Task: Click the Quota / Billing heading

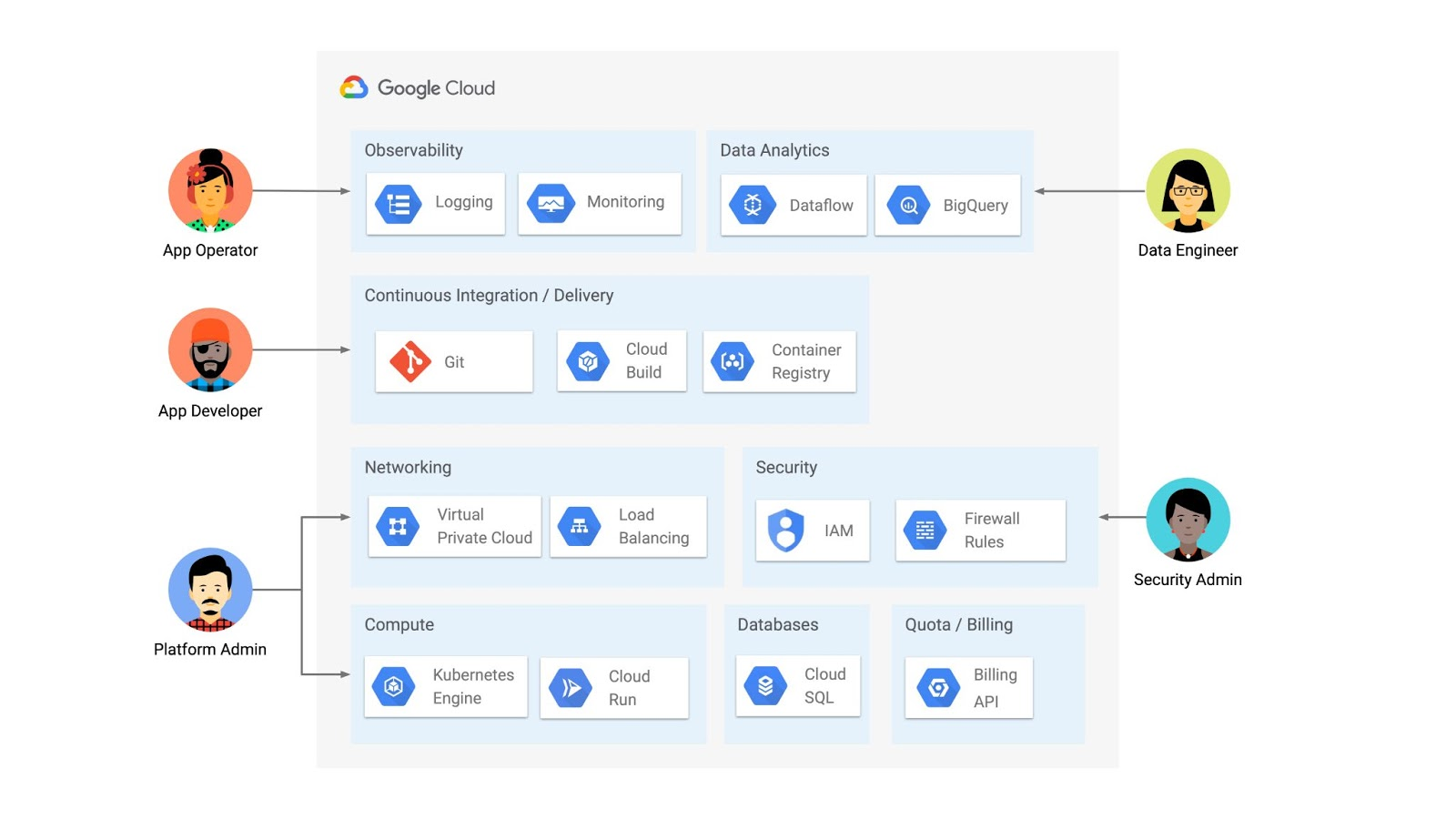Action: tap(958, 625)
